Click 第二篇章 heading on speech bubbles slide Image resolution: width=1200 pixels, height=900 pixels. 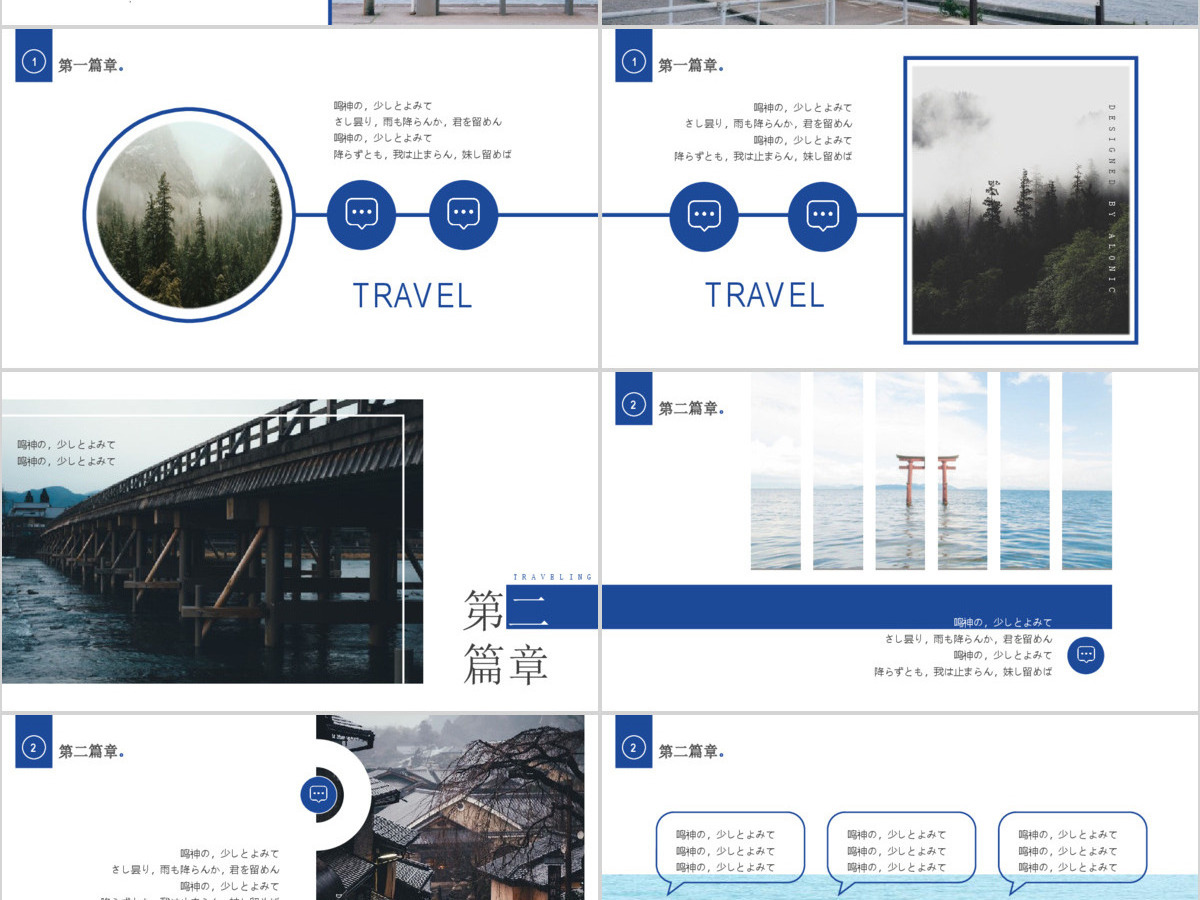[690, 752]
